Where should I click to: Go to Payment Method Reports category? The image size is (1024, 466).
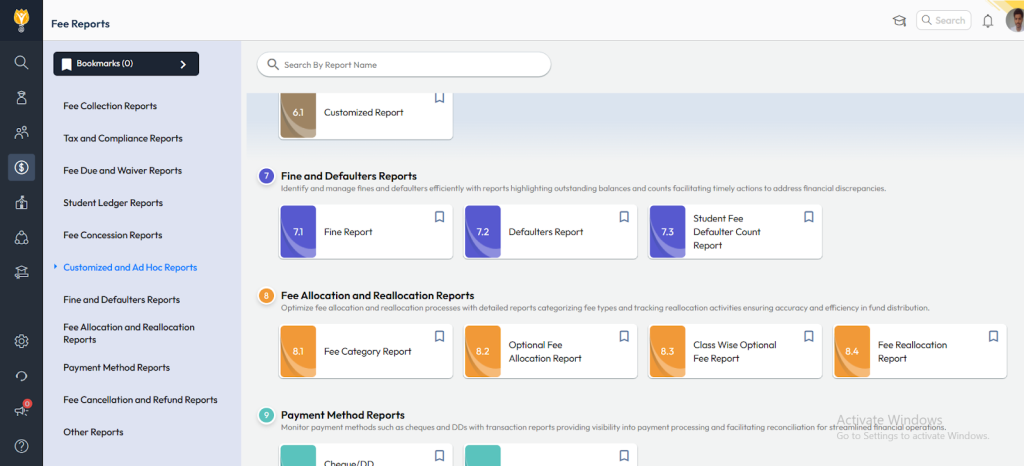(x=116, y=368)
